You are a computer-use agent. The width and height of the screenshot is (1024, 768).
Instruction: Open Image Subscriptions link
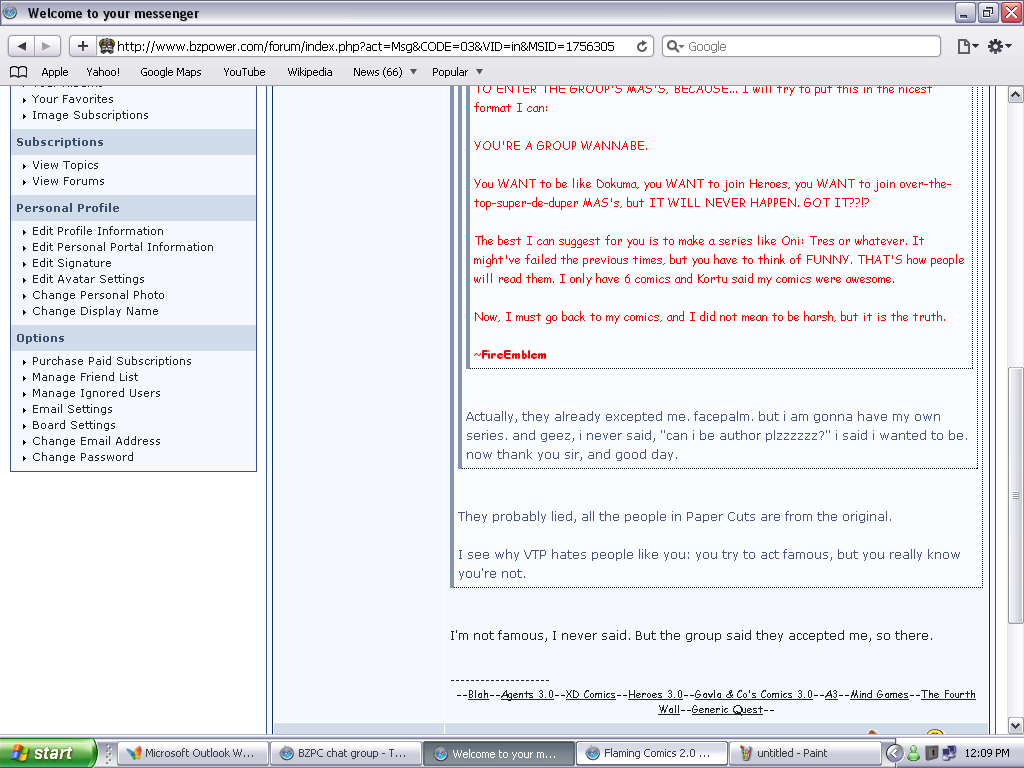click(x=90, y=115)
